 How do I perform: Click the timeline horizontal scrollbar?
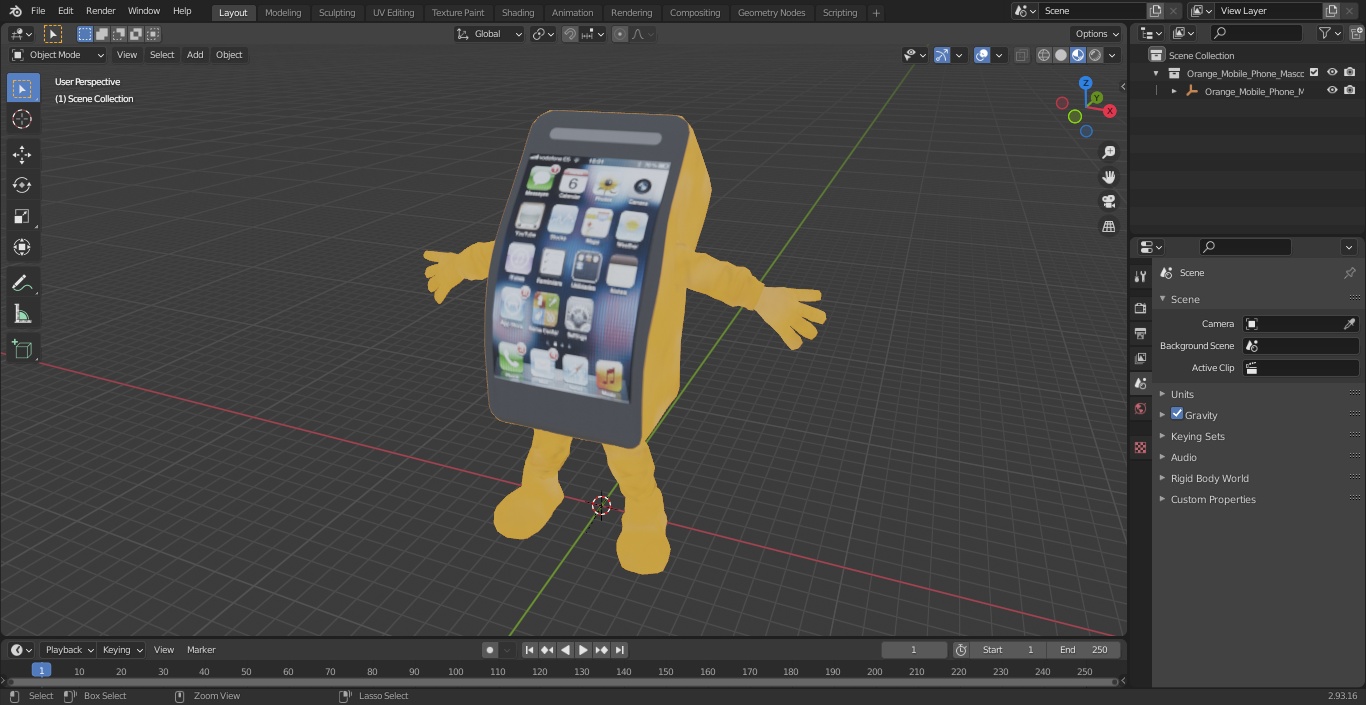(x=564, y=682)
